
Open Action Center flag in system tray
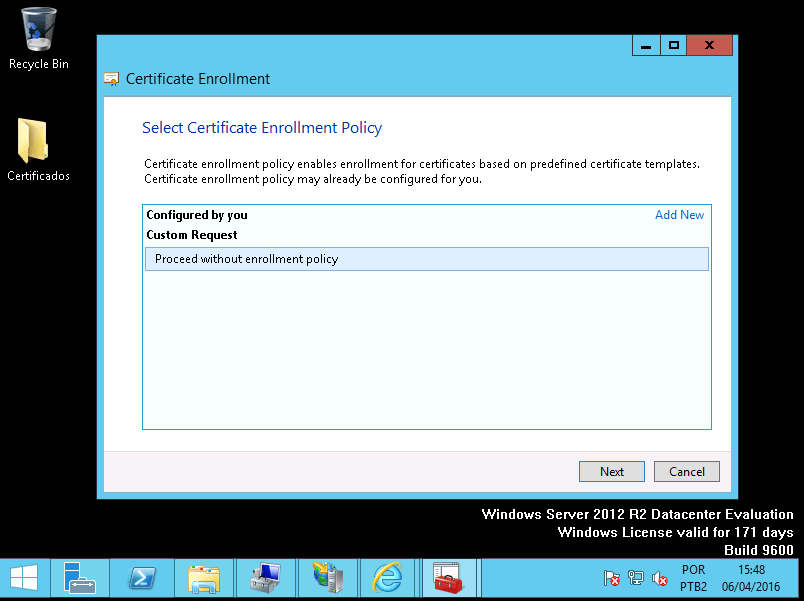[611, 578]
